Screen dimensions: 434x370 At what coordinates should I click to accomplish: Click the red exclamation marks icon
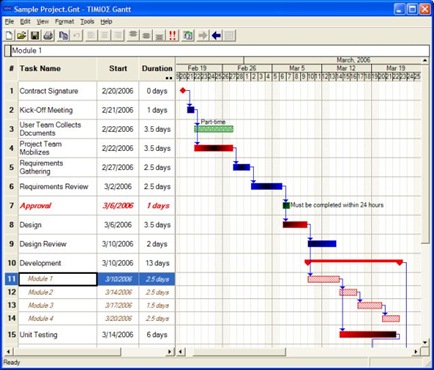coord(173,35)
